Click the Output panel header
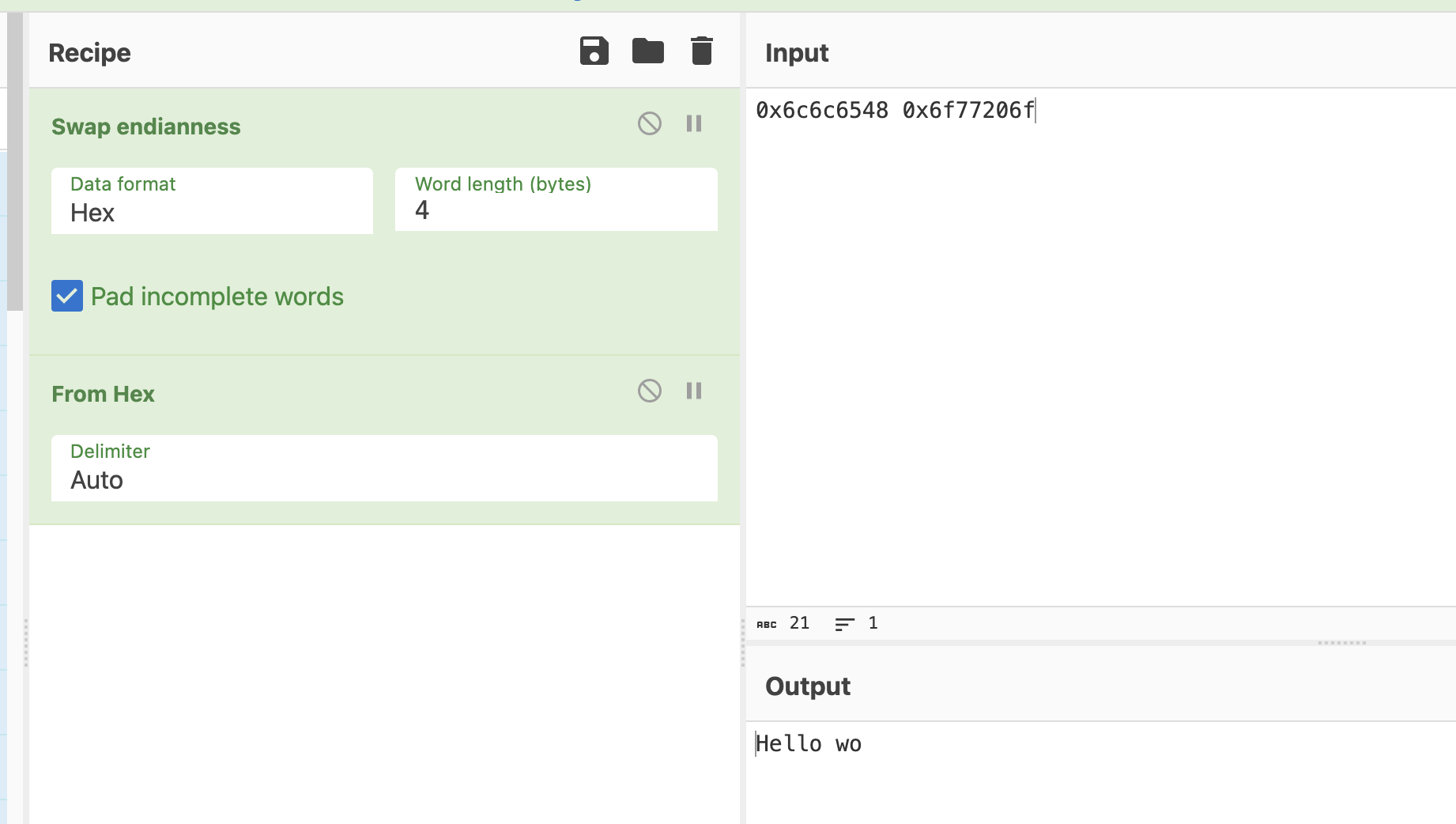The width and height of the screenshot is (1456, 824). click(x=807, y=686)
